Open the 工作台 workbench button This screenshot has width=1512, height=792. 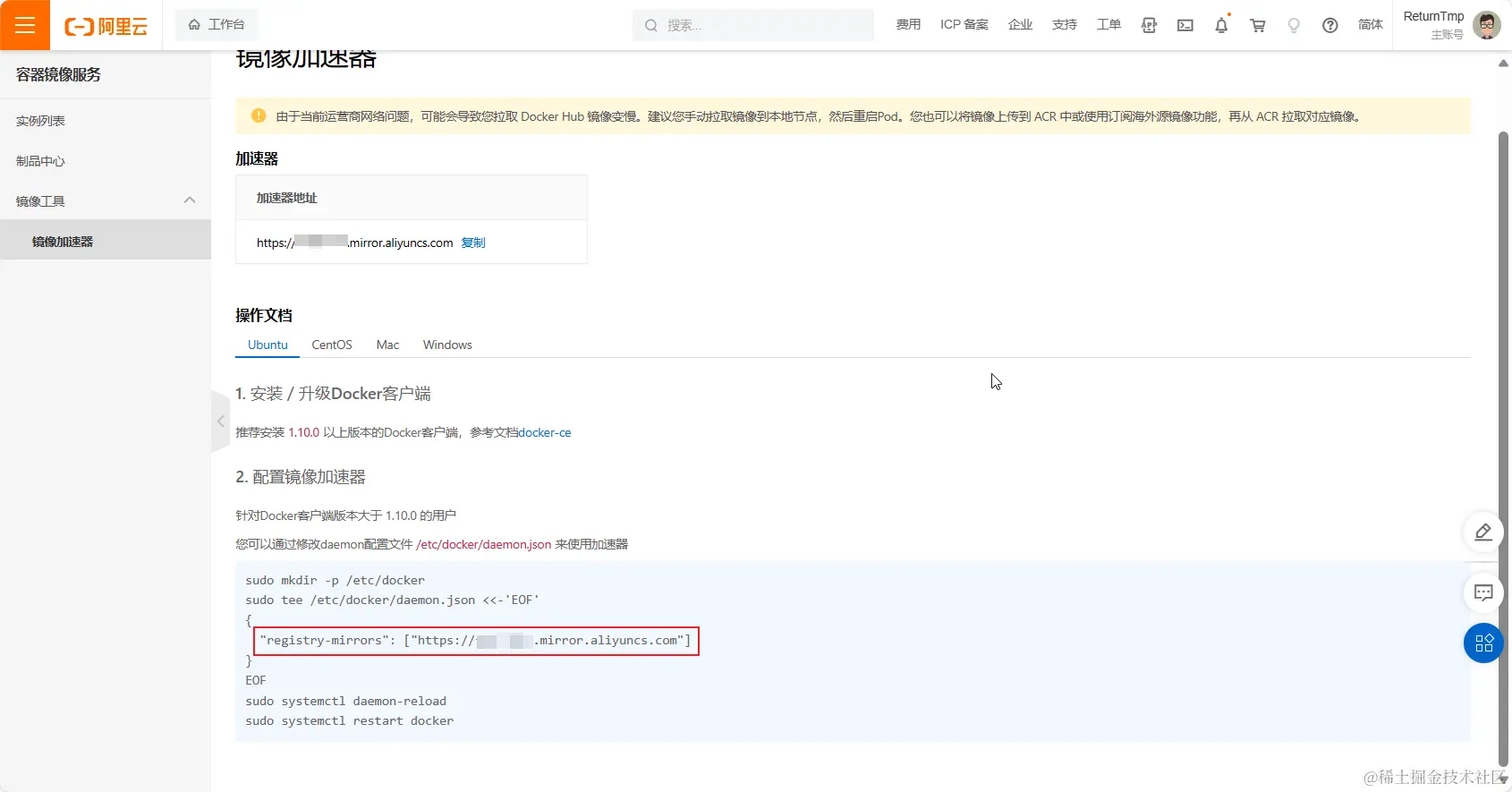pyautogui.click(x=217, y=25)
